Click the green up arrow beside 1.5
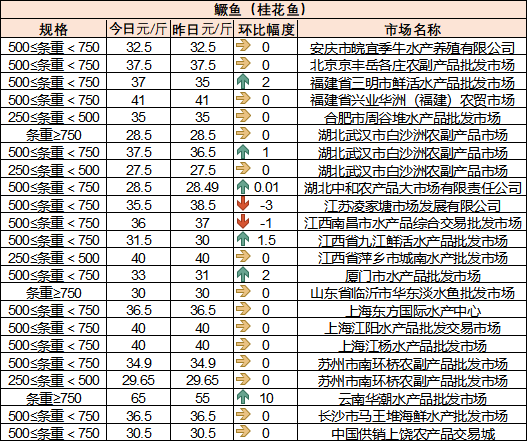Viewport: 528px width, 442px height. coord(243,239)
